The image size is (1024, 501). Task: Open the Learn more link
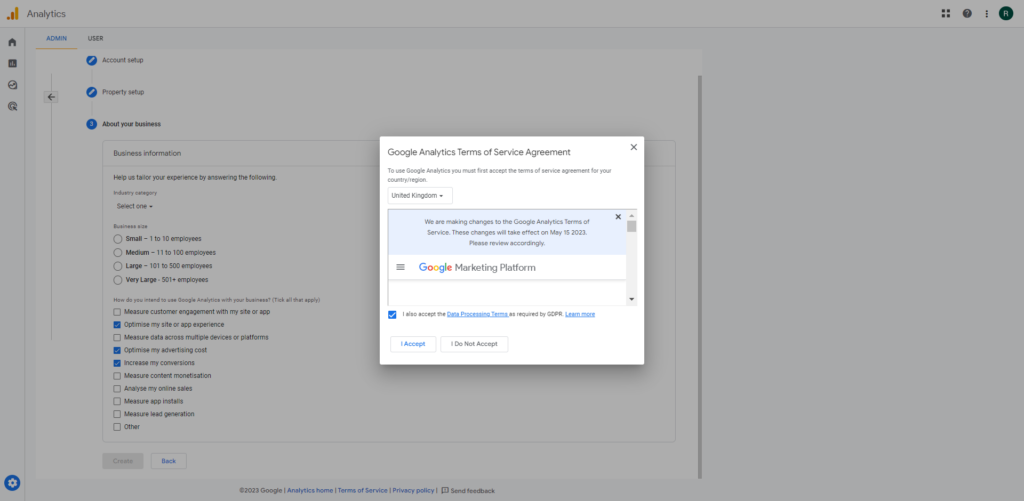tap(580, 314)
